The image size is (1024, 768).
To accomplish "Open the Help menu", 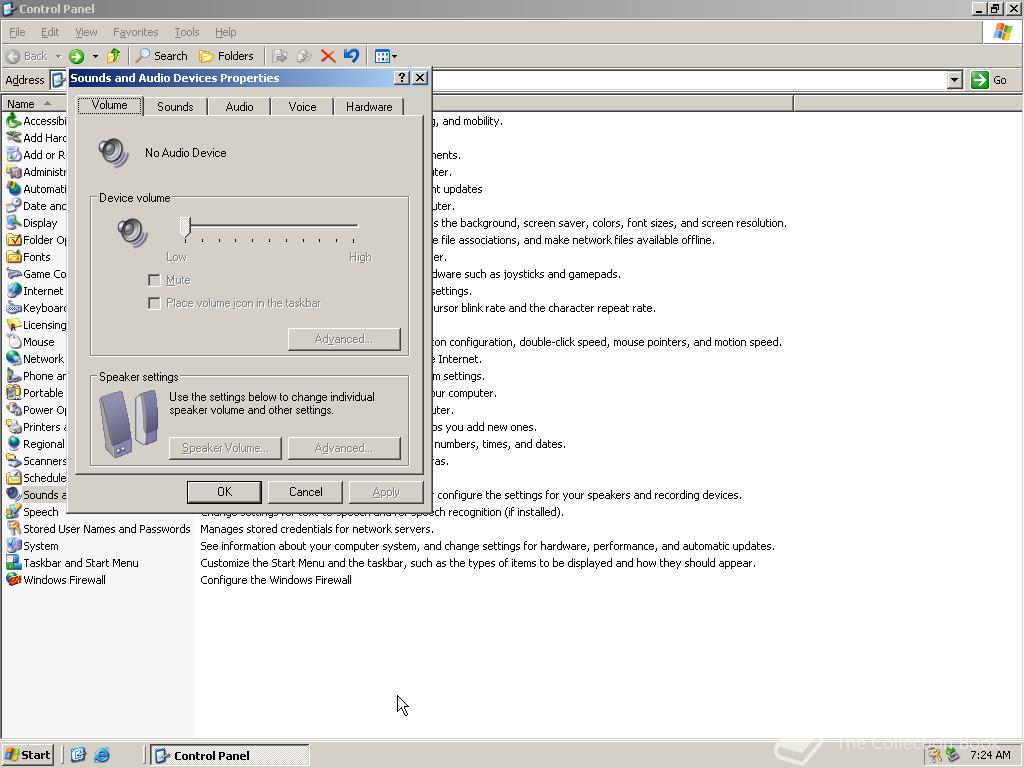I will (x=225, y=32).
